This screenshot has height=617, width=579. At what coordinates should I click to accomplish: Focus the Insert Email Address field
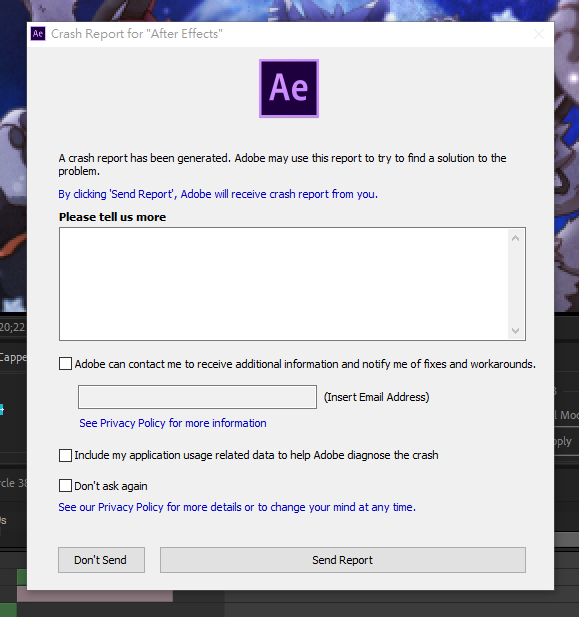(x=197, y=397)
